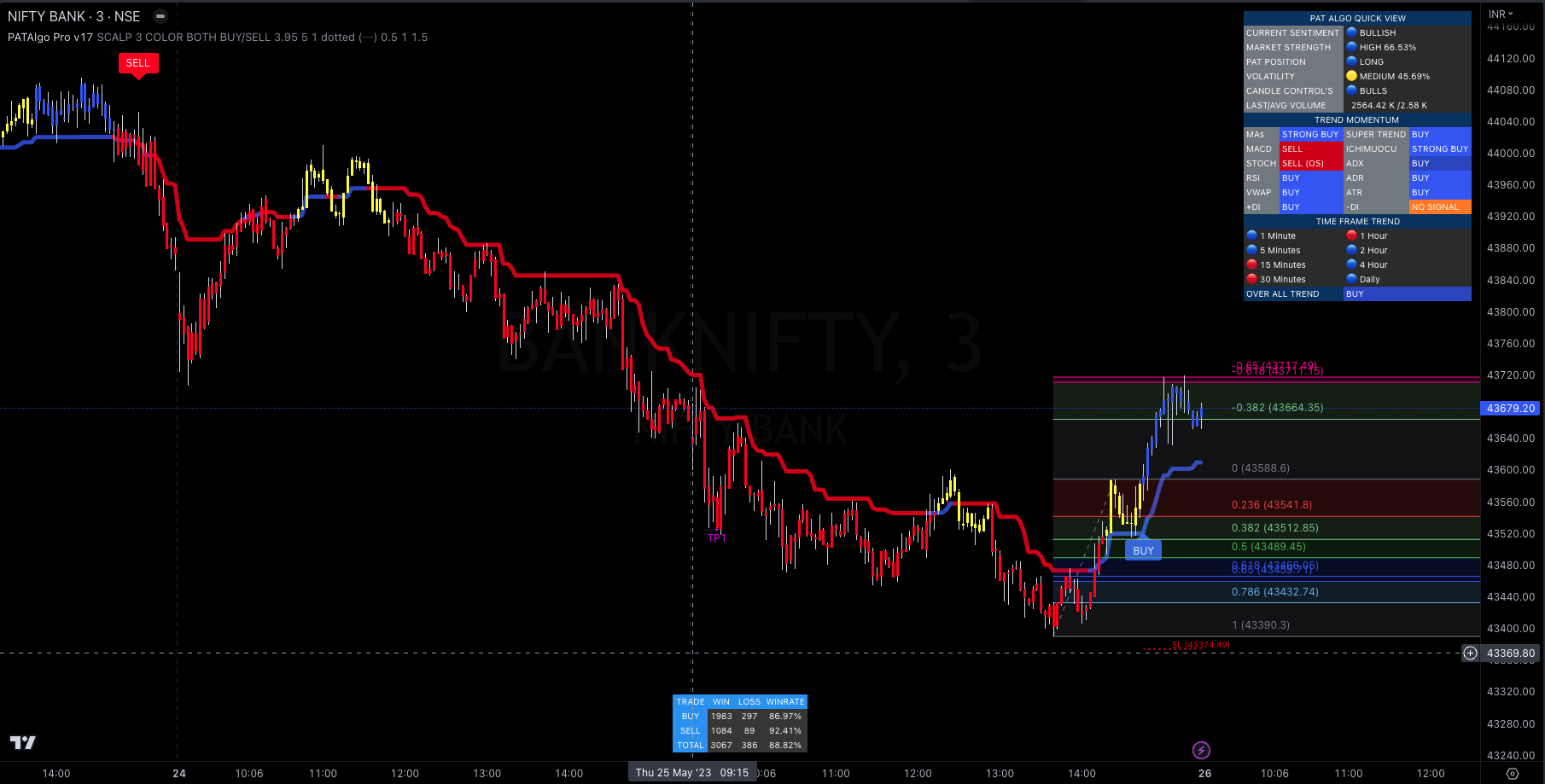The image size is (1545, 784).
Task: Click the HIGH 66.53% market strength value
Action: point(1388,48)
